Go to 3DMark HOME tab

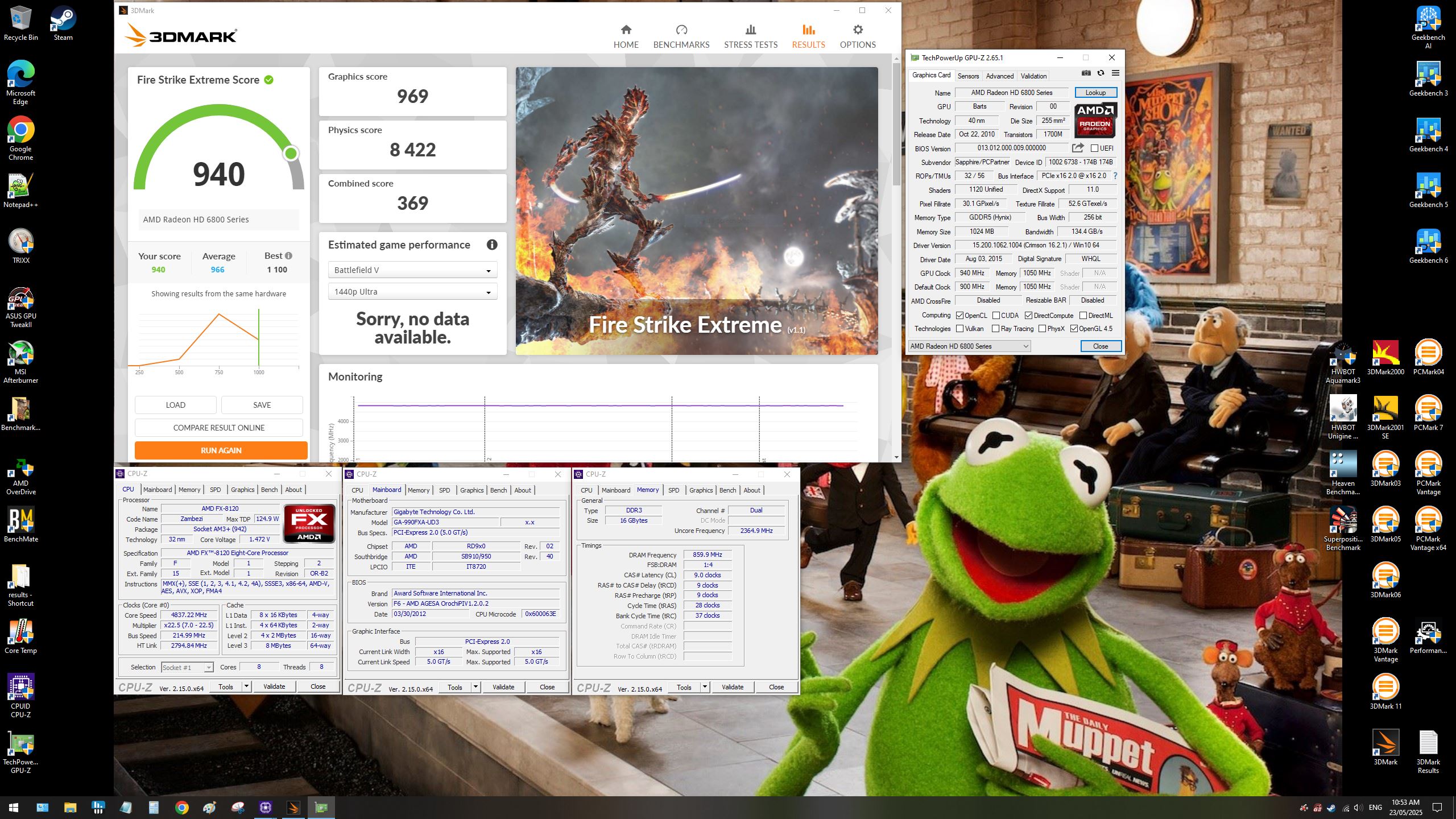click(626, 36)
